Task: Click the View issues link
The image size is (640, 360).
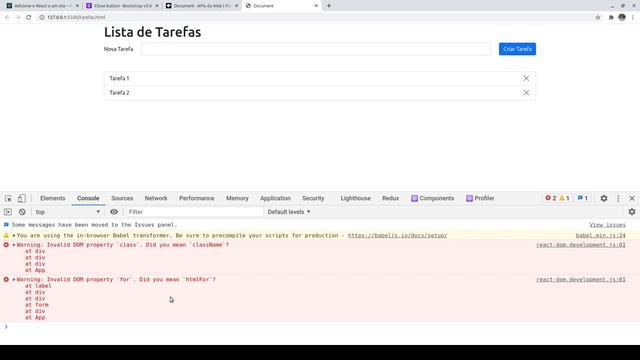Action: pos(607,225)
